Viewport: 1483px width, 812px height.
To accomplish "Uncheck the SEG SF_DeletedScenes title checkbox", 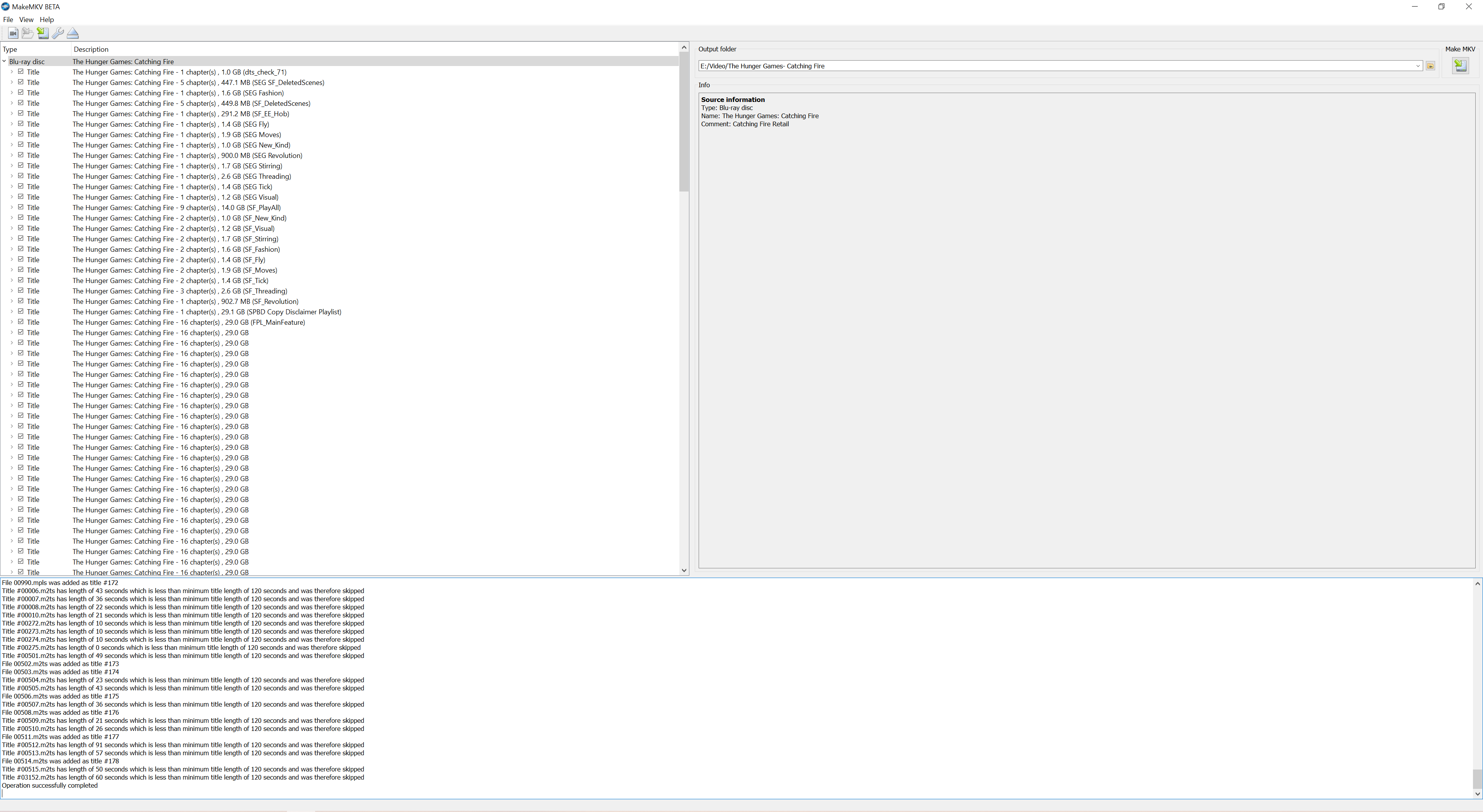I will [x=21, y=82].
